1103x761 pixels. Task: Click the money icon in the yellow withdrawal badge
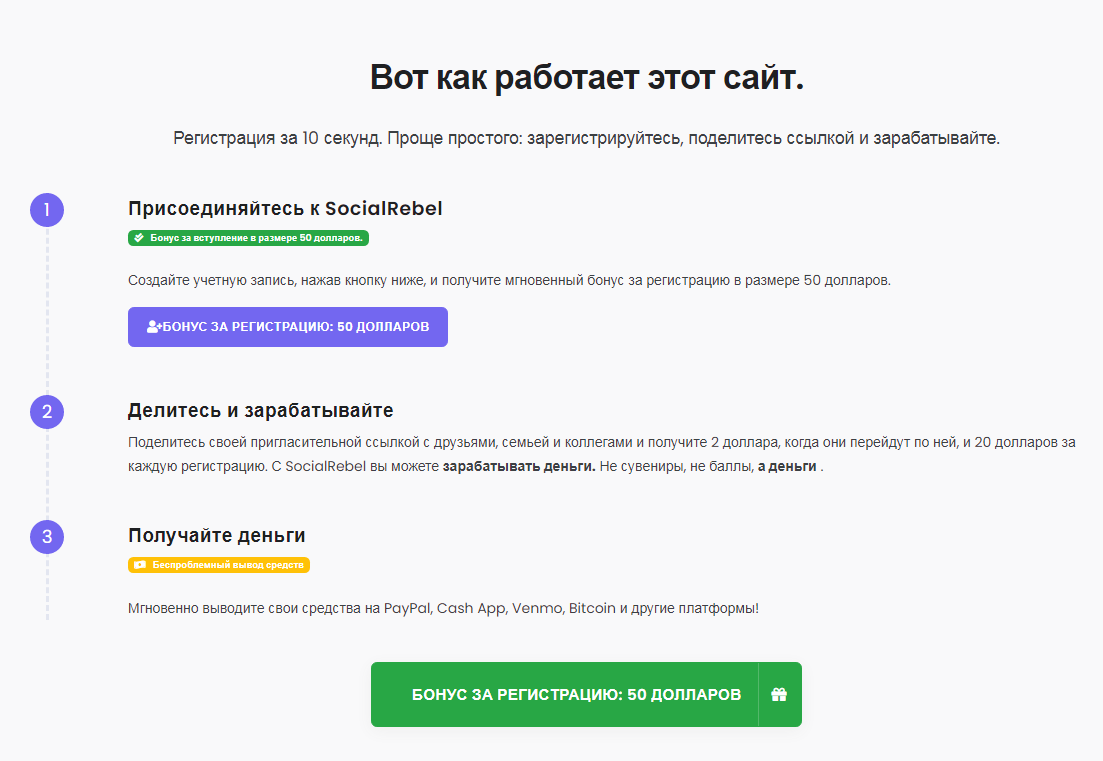(140, 565)
